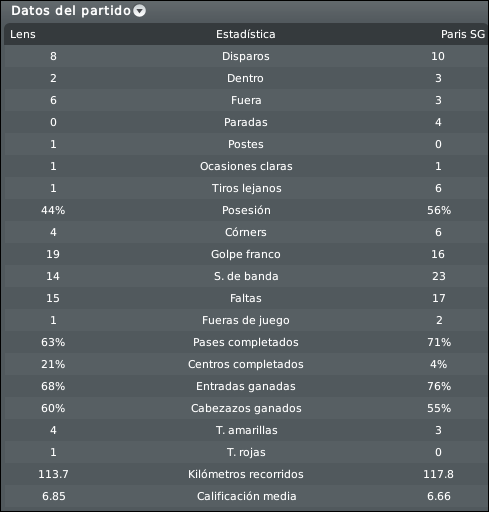489x512 pixels.
Task: Select the Calificación media row
Action: pyautogui.click(x=246, y=496)
